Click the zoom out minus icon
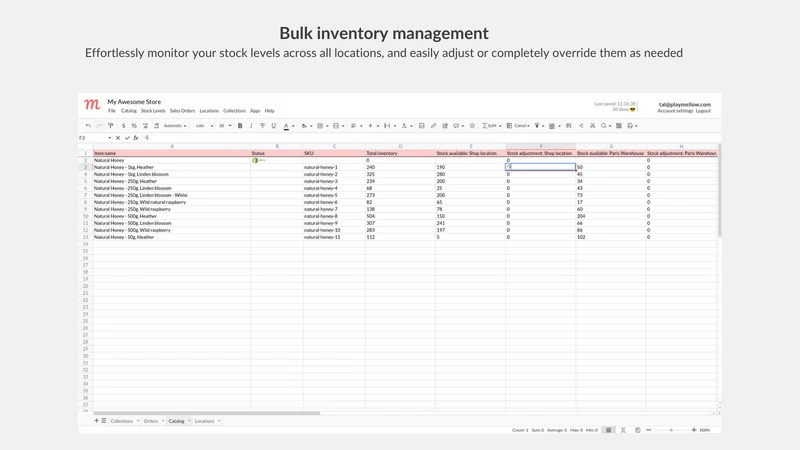 tap(648, 430)
